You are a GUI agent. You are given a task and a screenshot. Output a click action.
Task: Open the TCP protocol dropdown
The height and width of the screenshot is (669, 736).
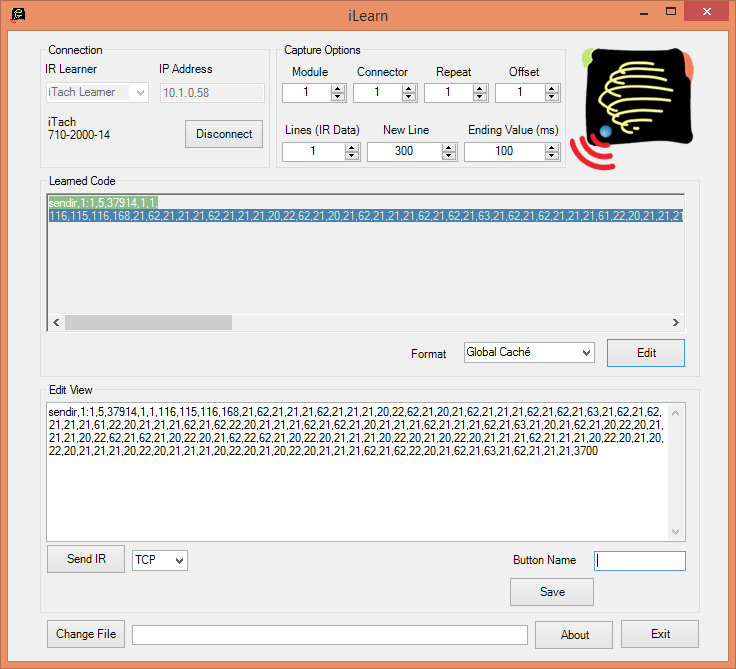click(x=160, y=561)
